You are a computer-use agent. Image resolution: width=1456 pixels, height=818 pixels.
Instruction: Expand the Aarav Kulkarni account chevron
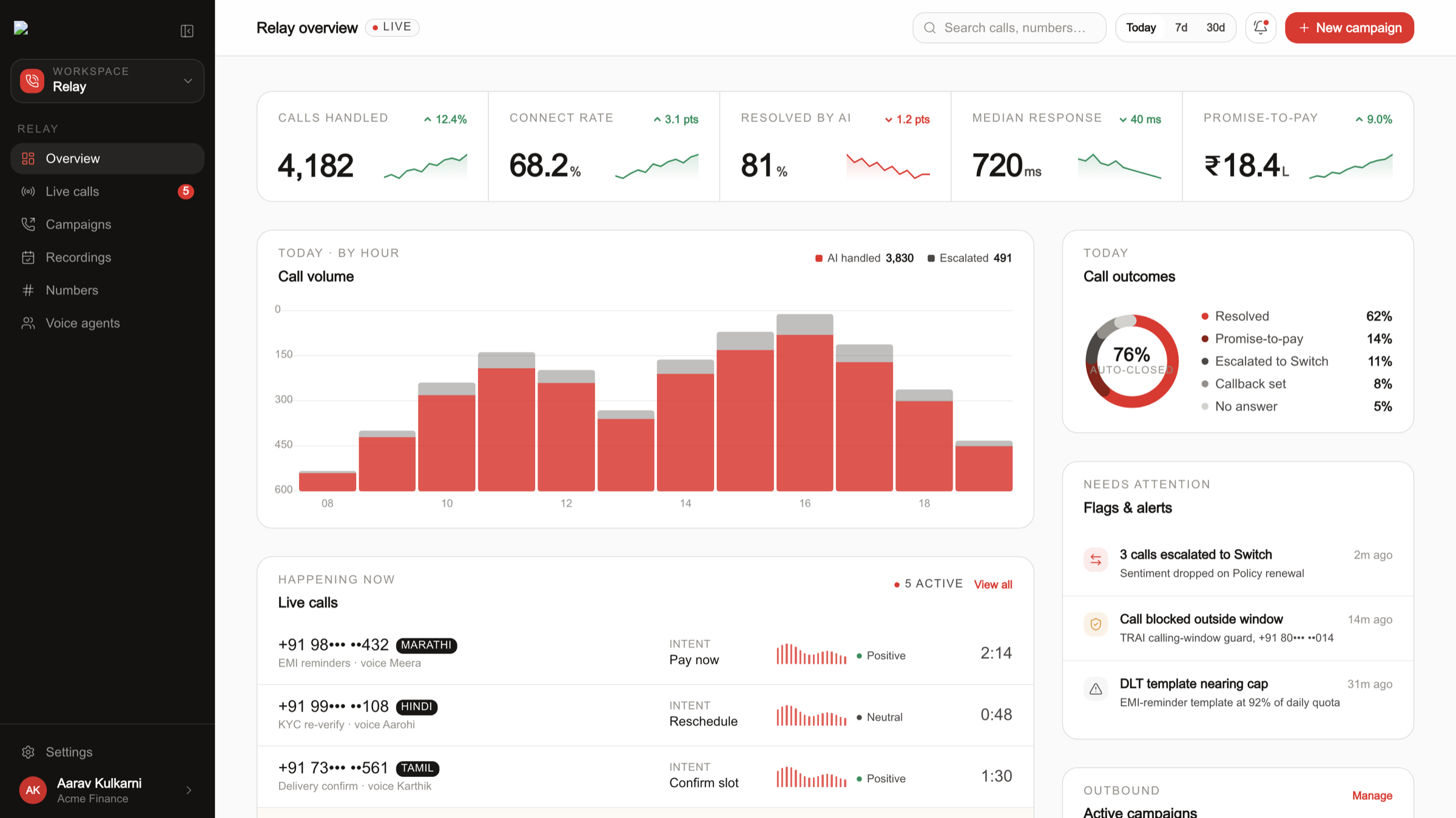(x=189, y=790)
